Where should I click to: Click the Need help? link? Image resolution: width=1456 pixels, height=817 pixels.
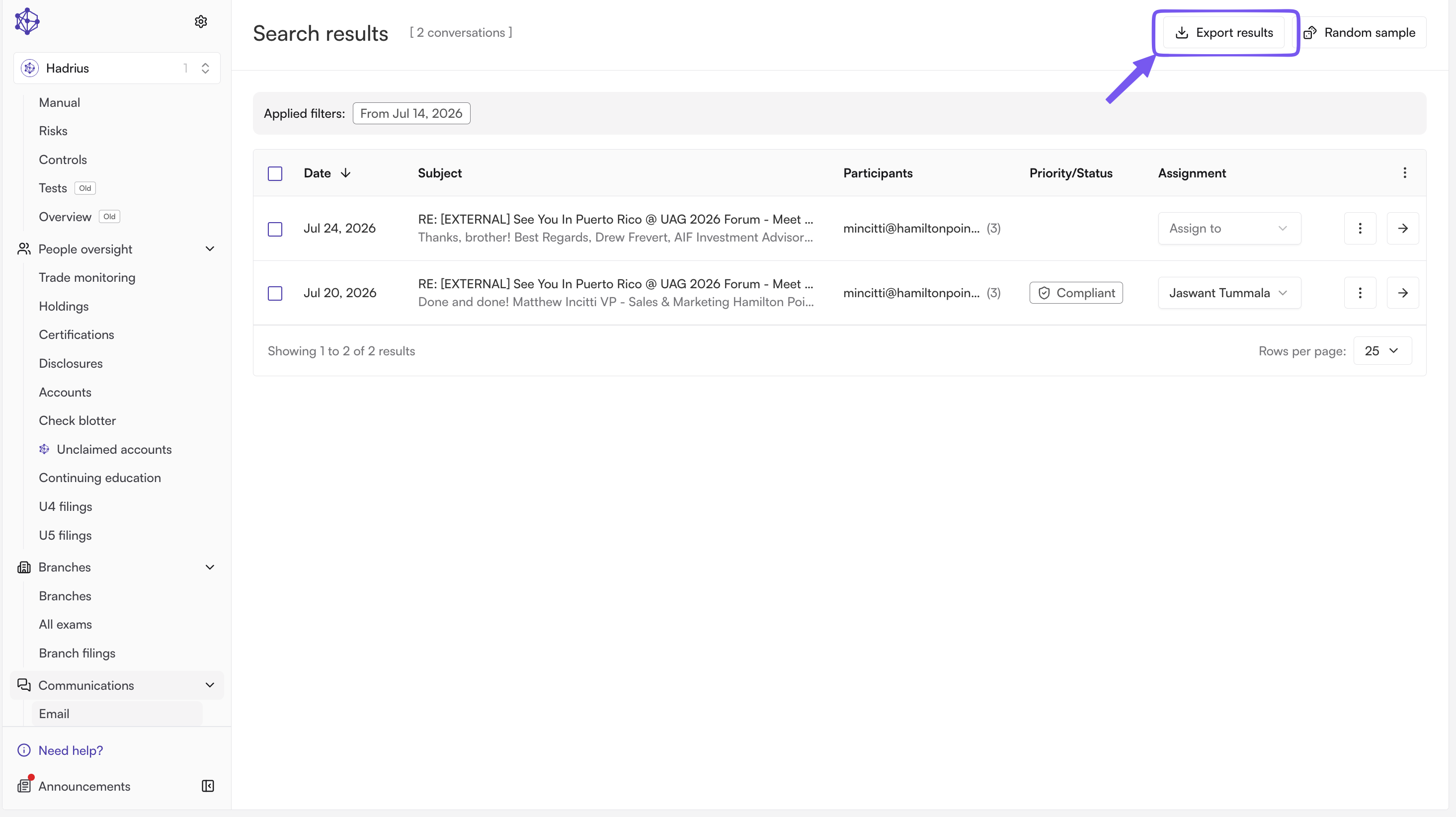[x=70, y=750]
